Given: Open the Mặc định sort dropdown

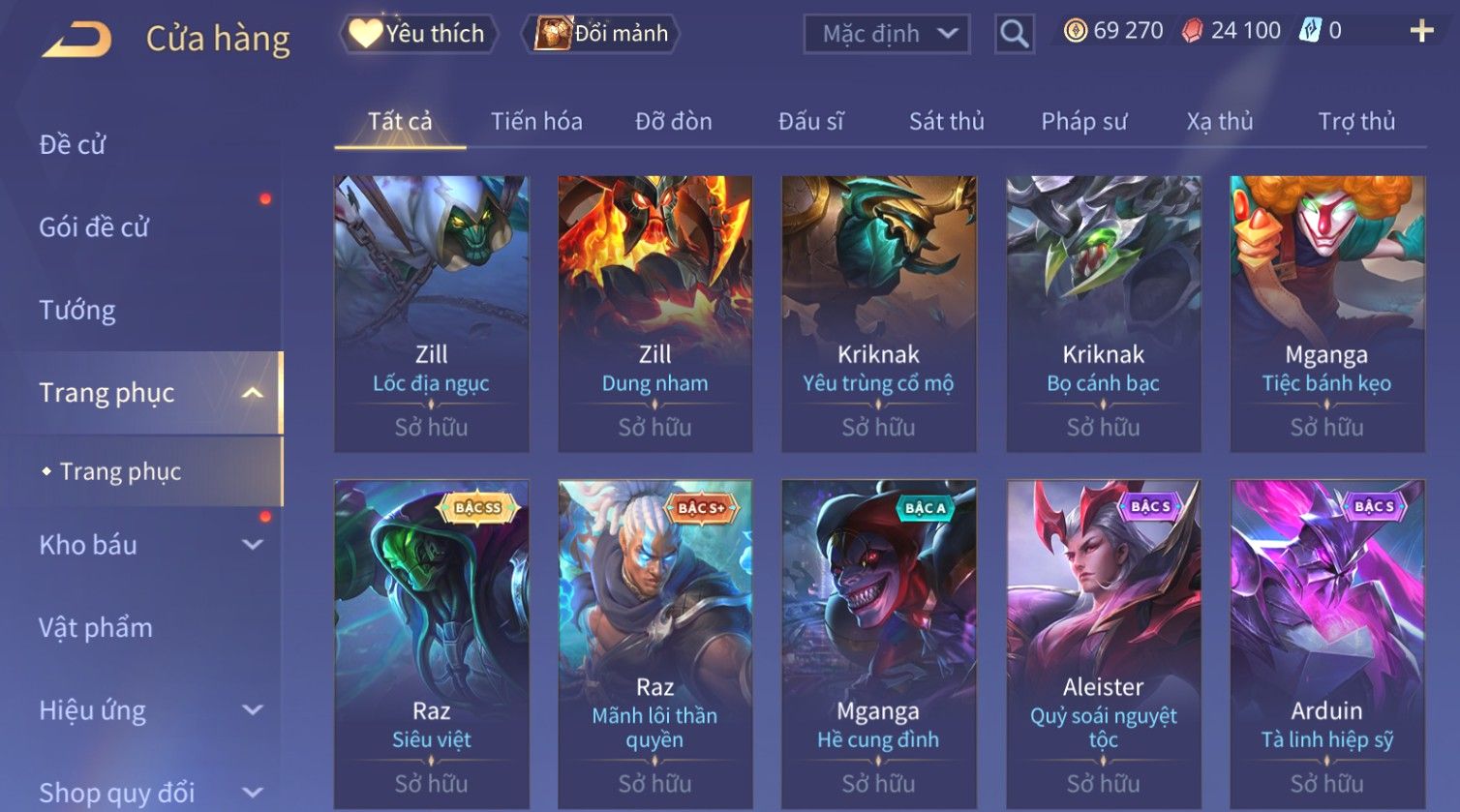Looking at the screenshot, I should point(887,34).
